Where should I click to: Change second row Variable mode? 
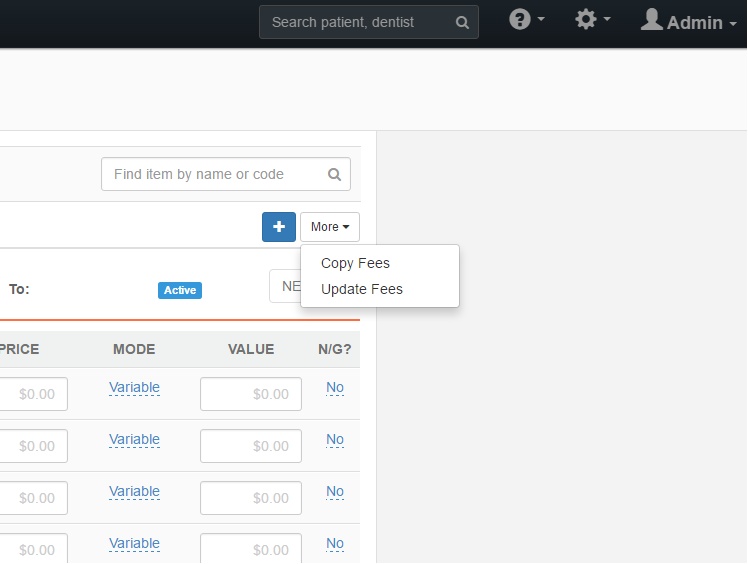(134, 439)
